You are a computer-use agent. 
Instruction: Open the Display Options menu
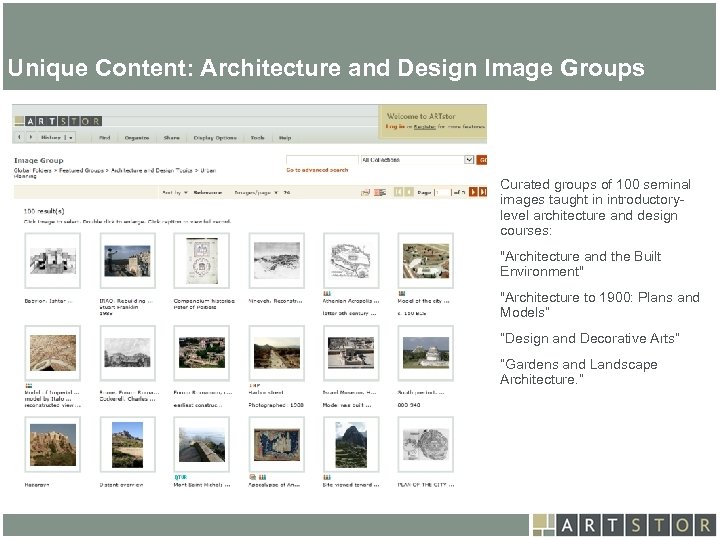[214, 137]
